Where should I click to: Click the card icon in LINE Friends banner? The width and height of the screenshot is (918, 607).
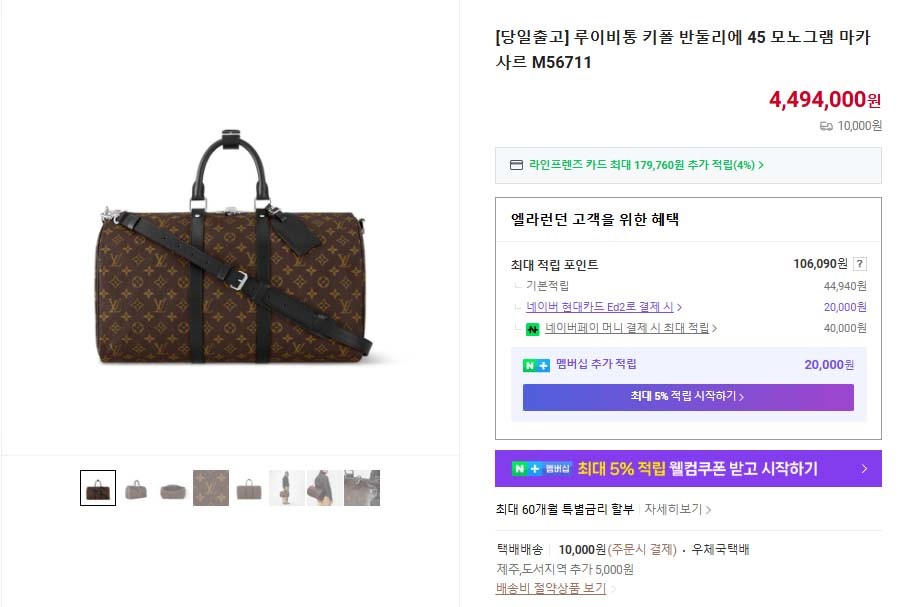[x=516, y=165]
